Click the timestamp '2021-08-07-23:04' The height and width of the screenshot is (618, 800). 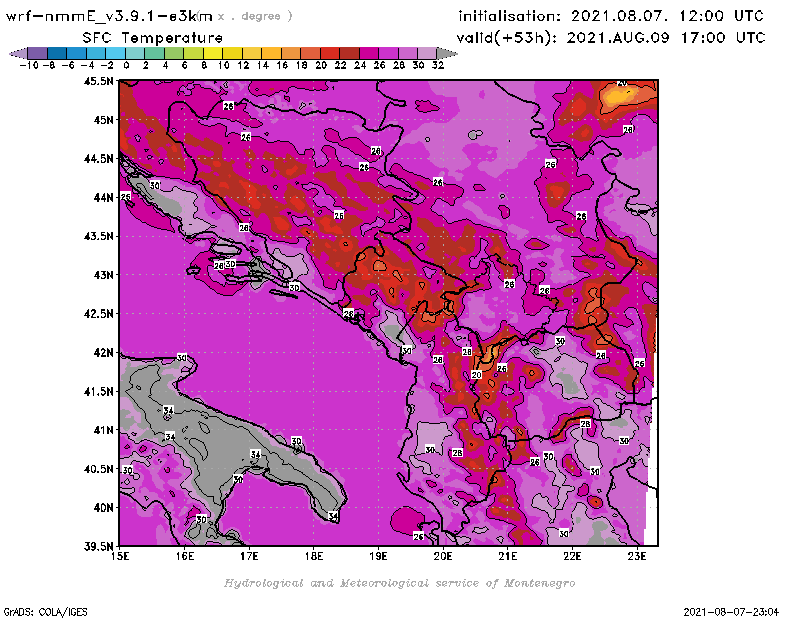(x=731, y=612)
